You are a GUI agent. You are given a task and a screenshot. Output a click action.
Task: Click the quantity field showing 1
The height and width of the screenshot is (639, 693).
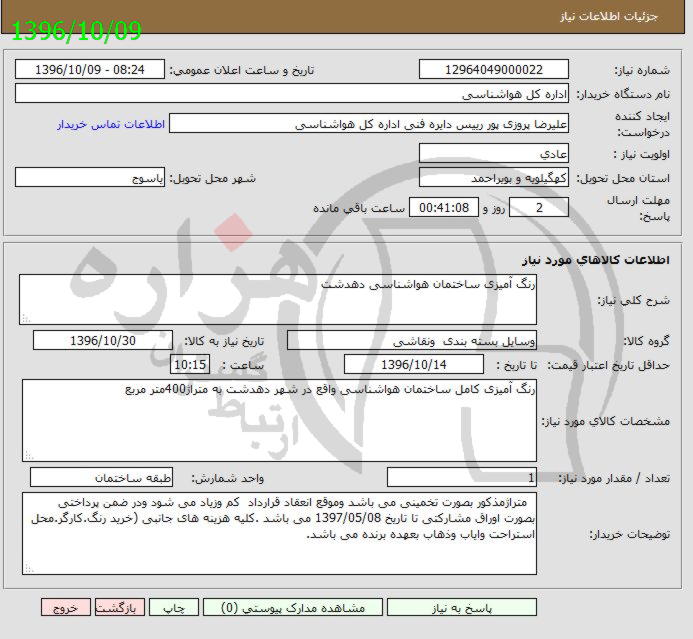[462, 477]
